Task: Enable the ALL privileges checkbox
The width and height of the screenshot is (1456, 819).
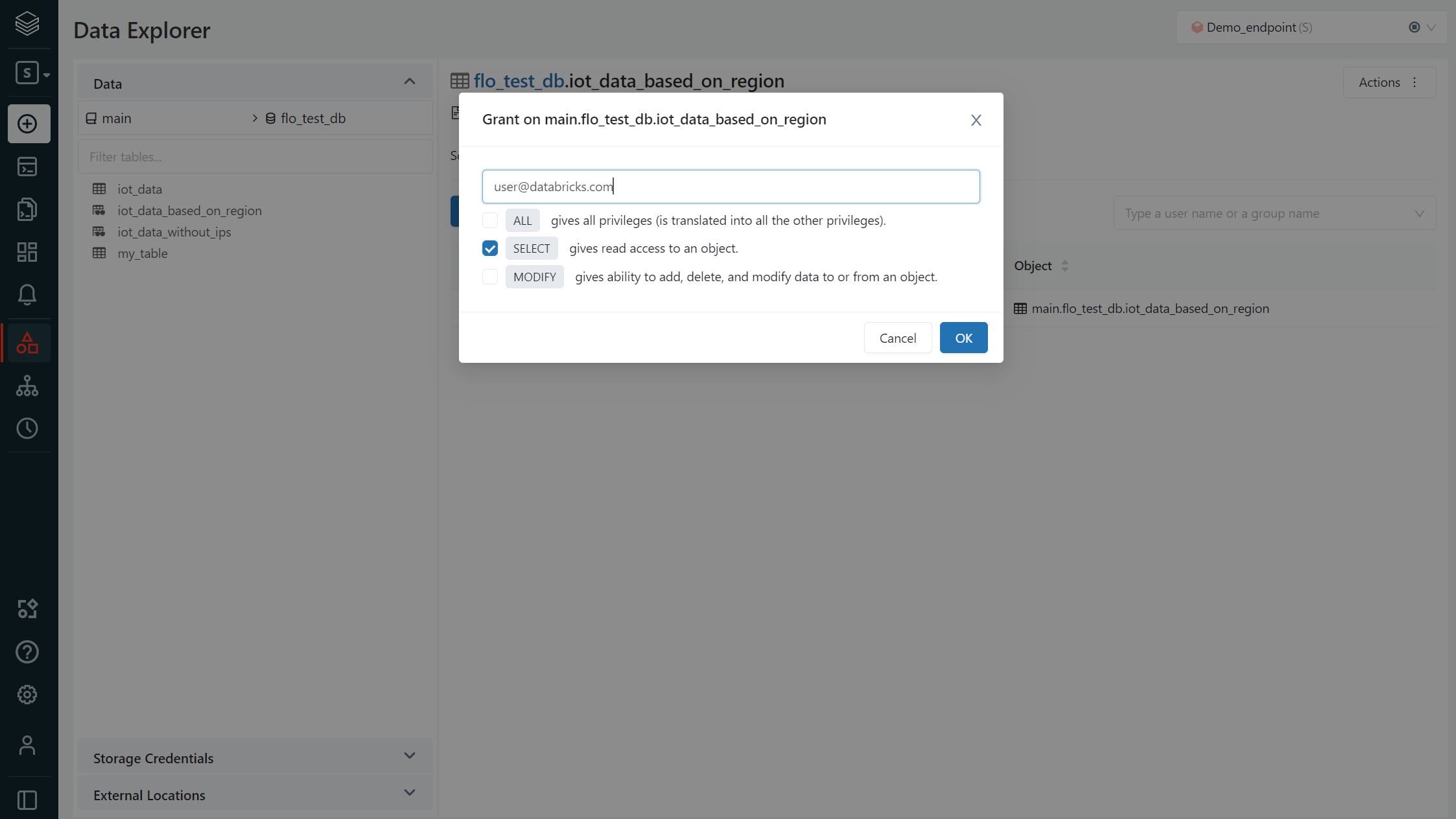Action: click(x=490, y=220)
